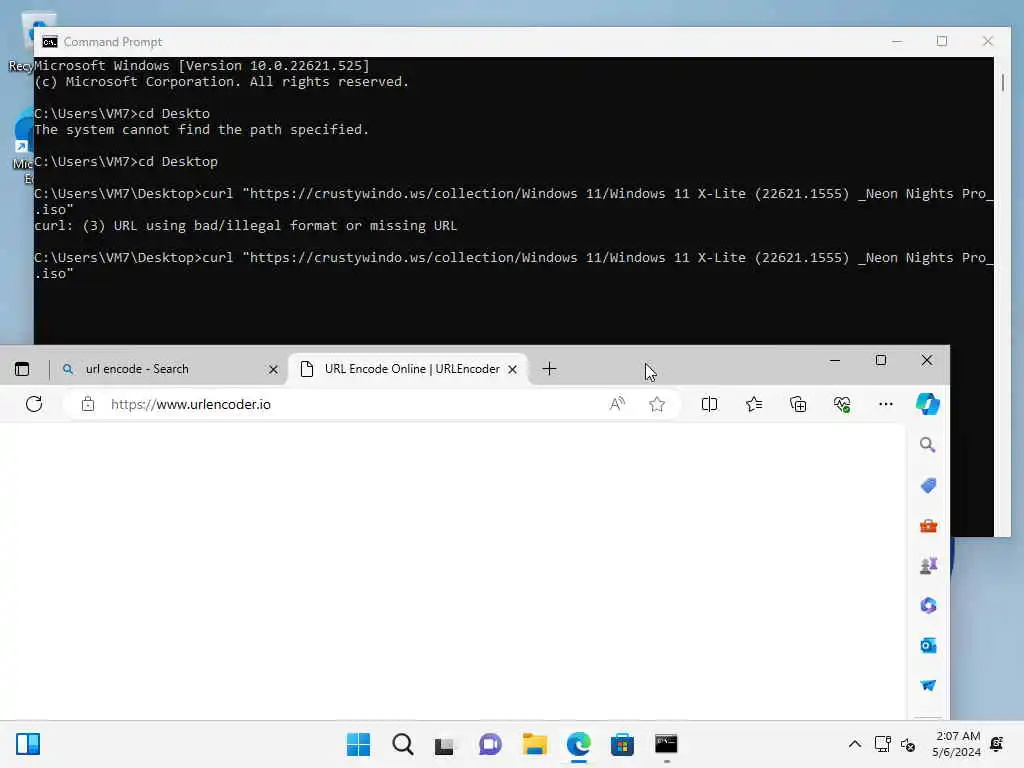Open the sidebar Microsoft 365 icon
The height and width of the screenshot is (768, 1024).
pos(928,605)
